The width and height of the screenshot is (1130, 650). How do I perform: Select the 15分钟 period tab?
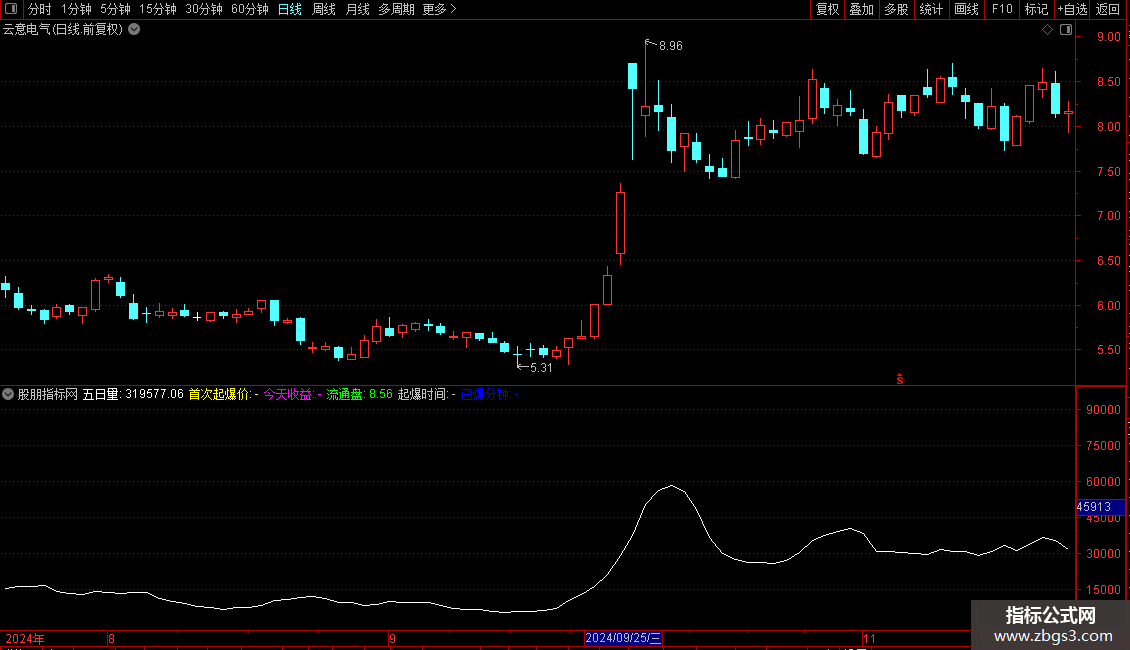click(x=158, y=9)
